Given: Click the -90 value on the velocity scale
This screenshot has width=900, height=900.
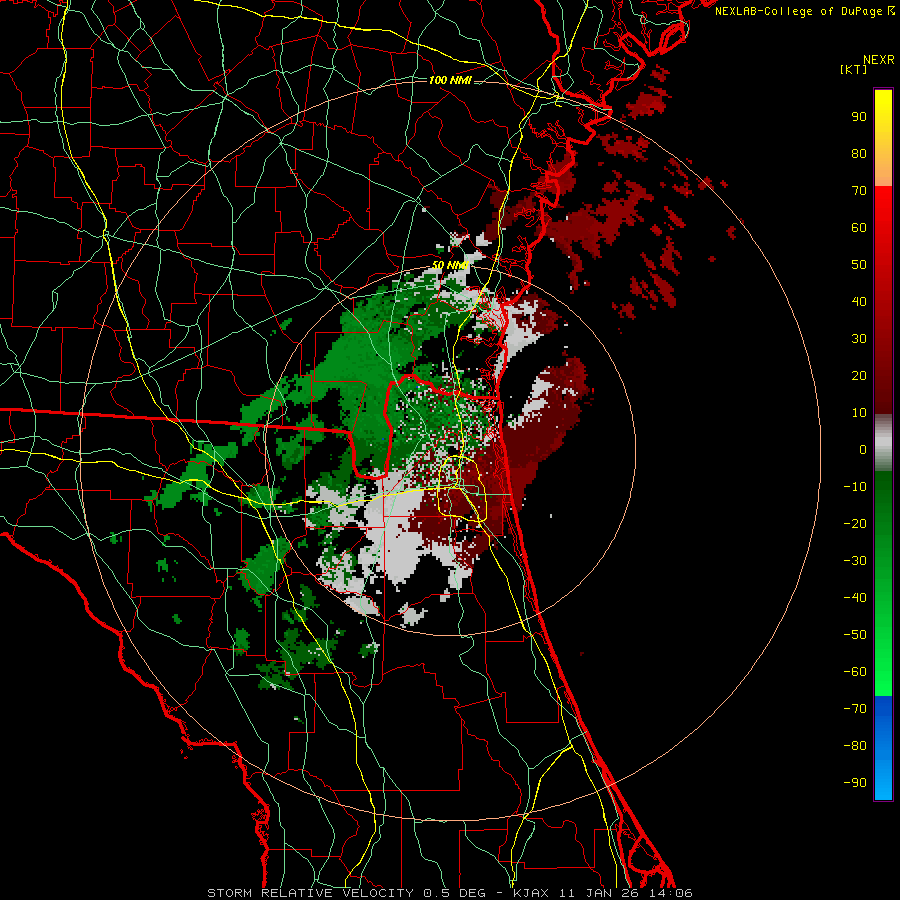Looking at the screenshot, I should (855, 783).
